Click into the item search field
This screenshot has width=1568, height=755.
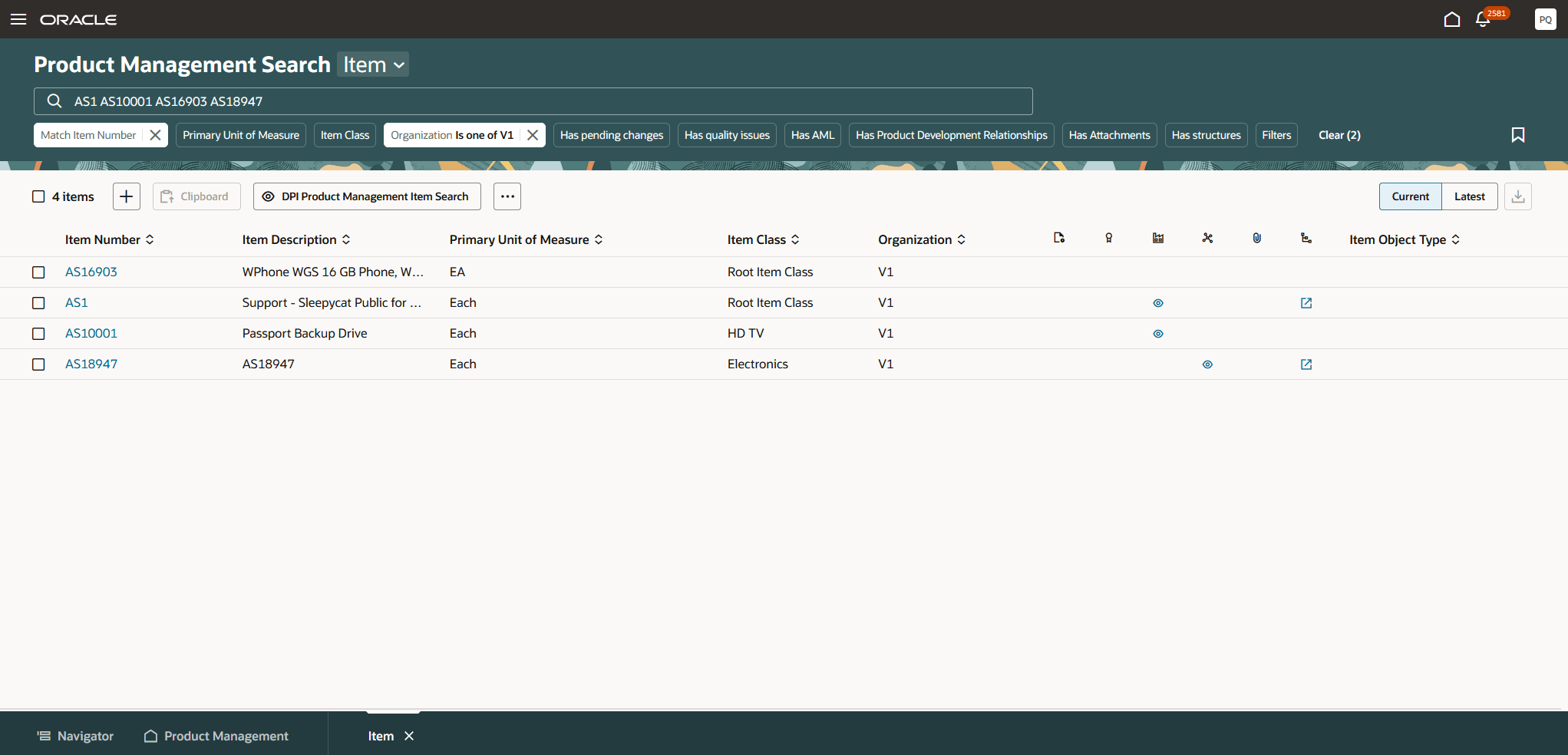coord(533,101)
